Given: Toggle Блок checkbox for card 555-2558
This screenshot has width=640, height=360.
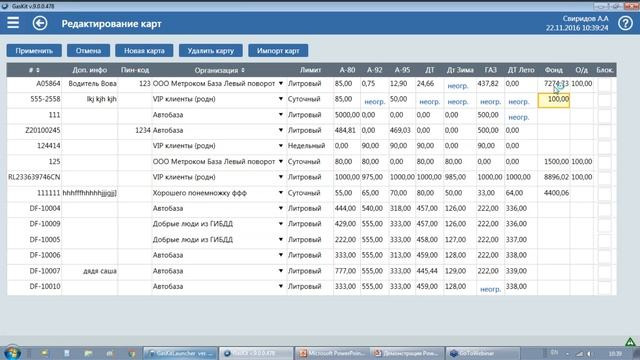Looking at the screenshot, I should pos(604,100).
